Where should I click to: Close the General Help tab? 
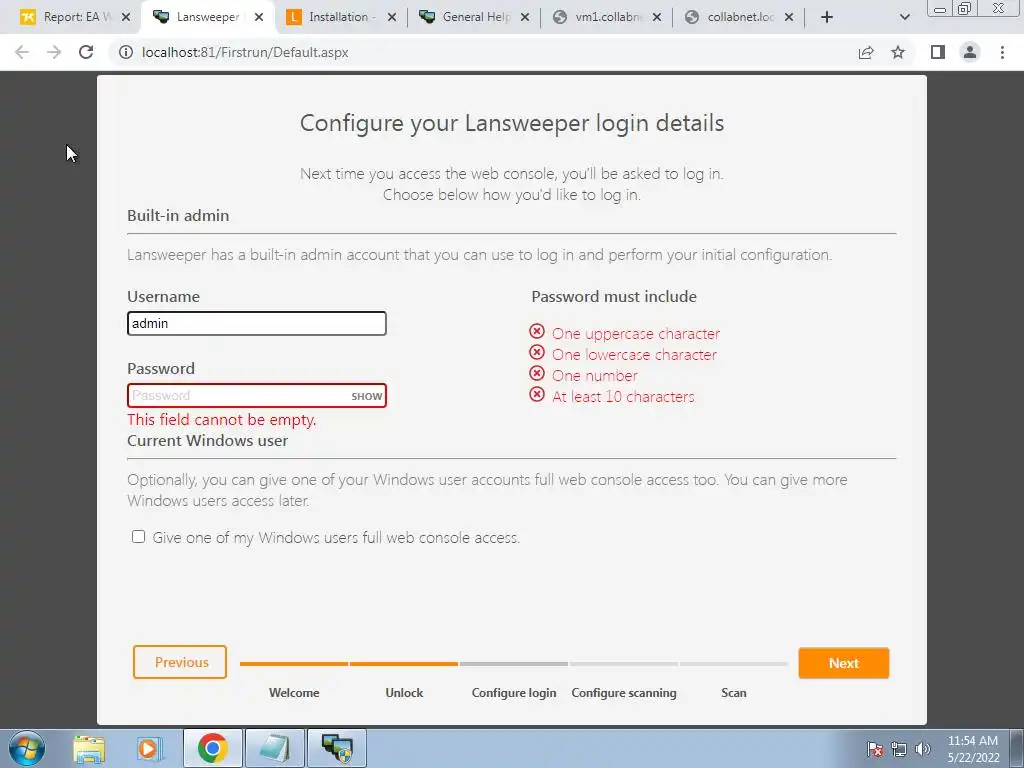(x=525, y=17)
